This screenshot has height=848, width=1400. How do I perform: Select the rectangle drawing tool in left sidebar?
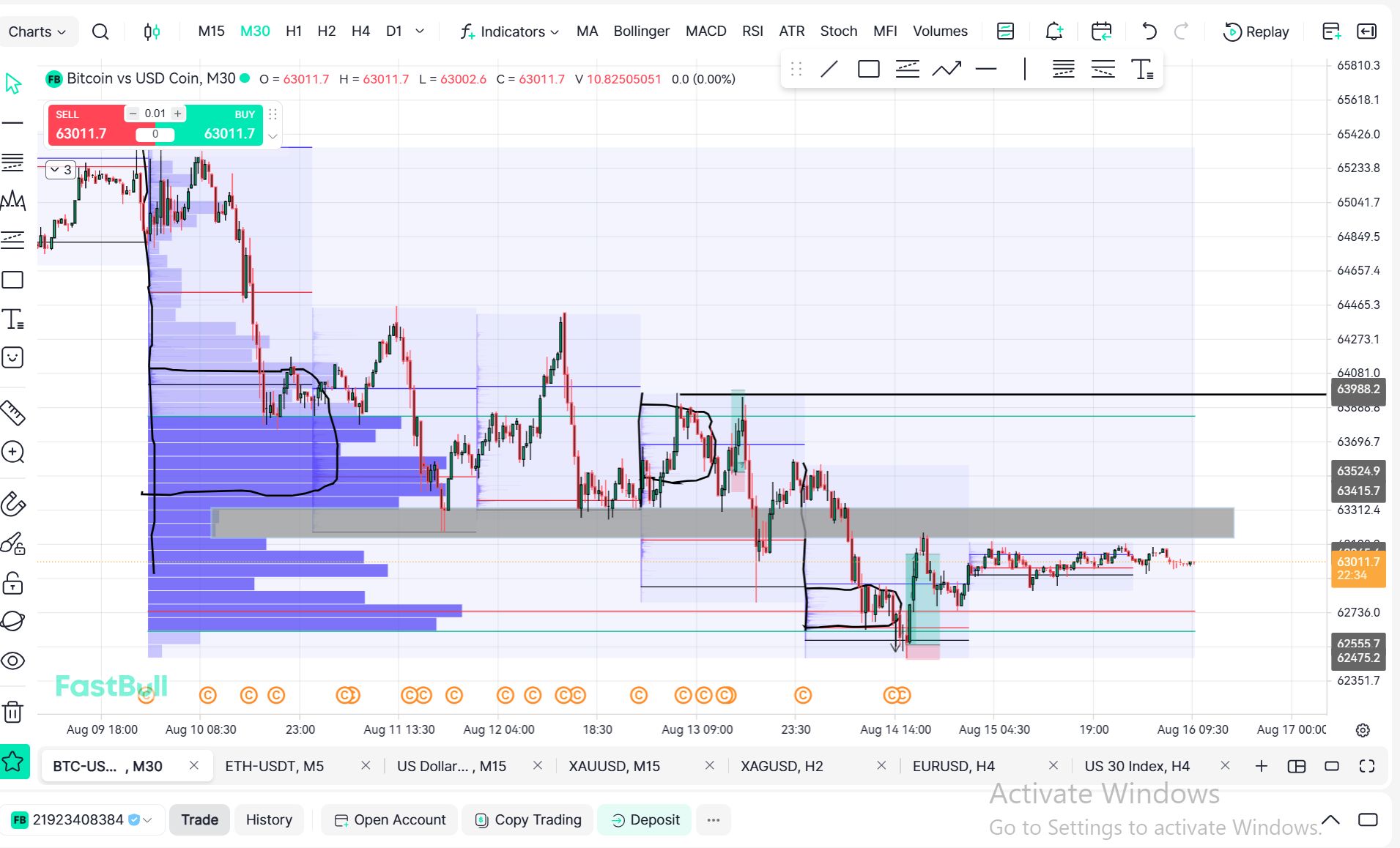[x=13, y=280]
